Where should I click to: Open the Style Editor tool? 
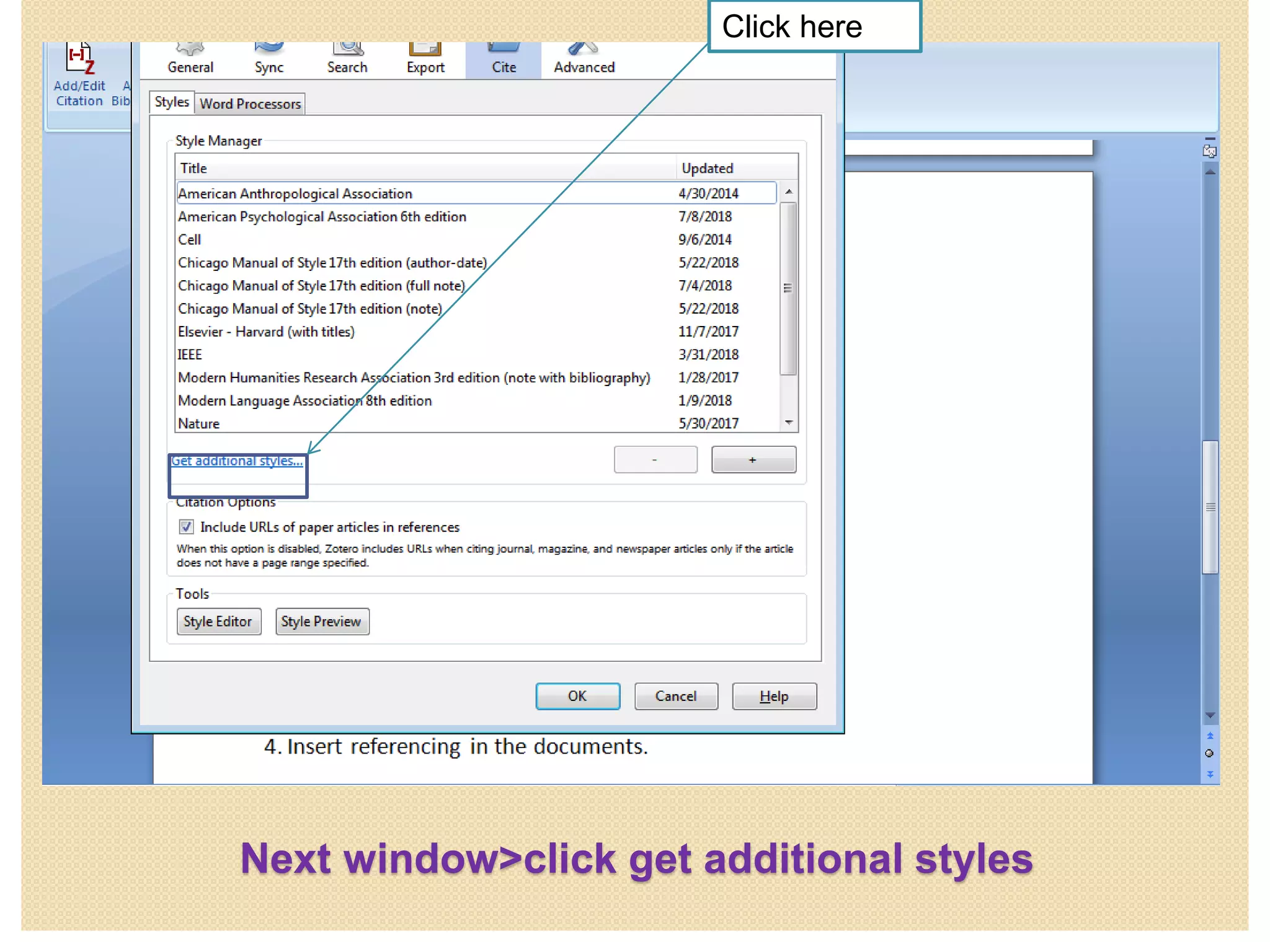click(x=218, y=622)
